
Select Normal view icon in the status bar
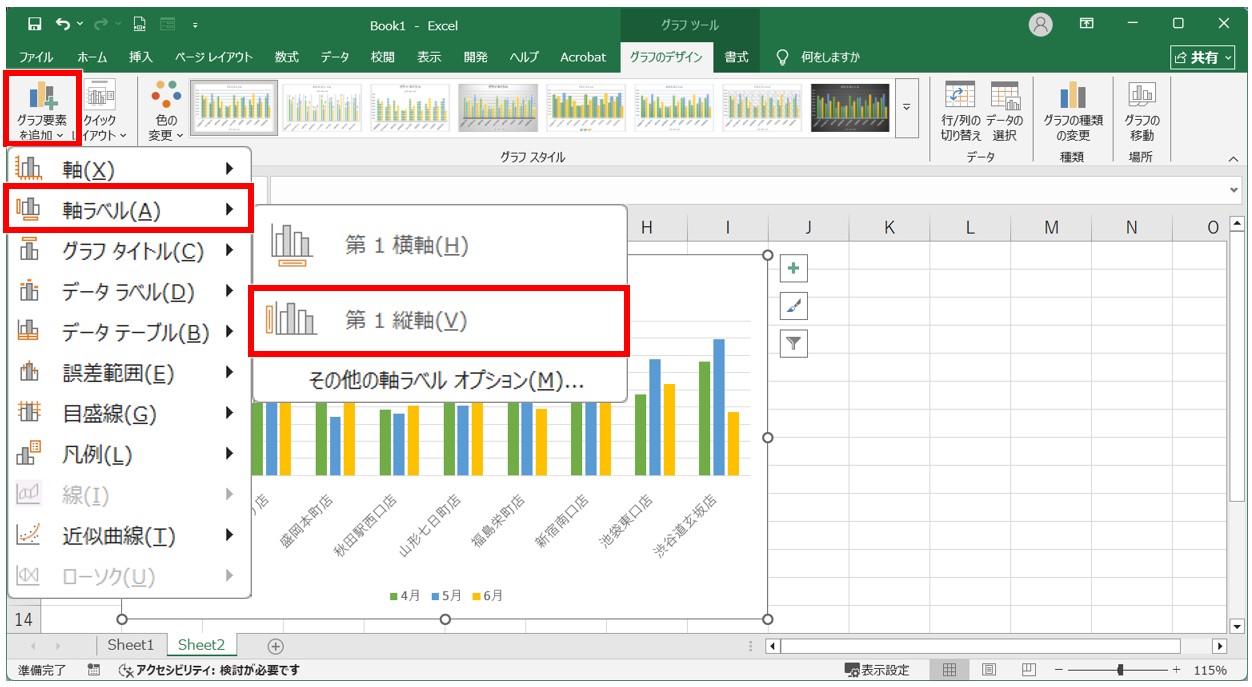pyautogui.click(x=949, y=670)
